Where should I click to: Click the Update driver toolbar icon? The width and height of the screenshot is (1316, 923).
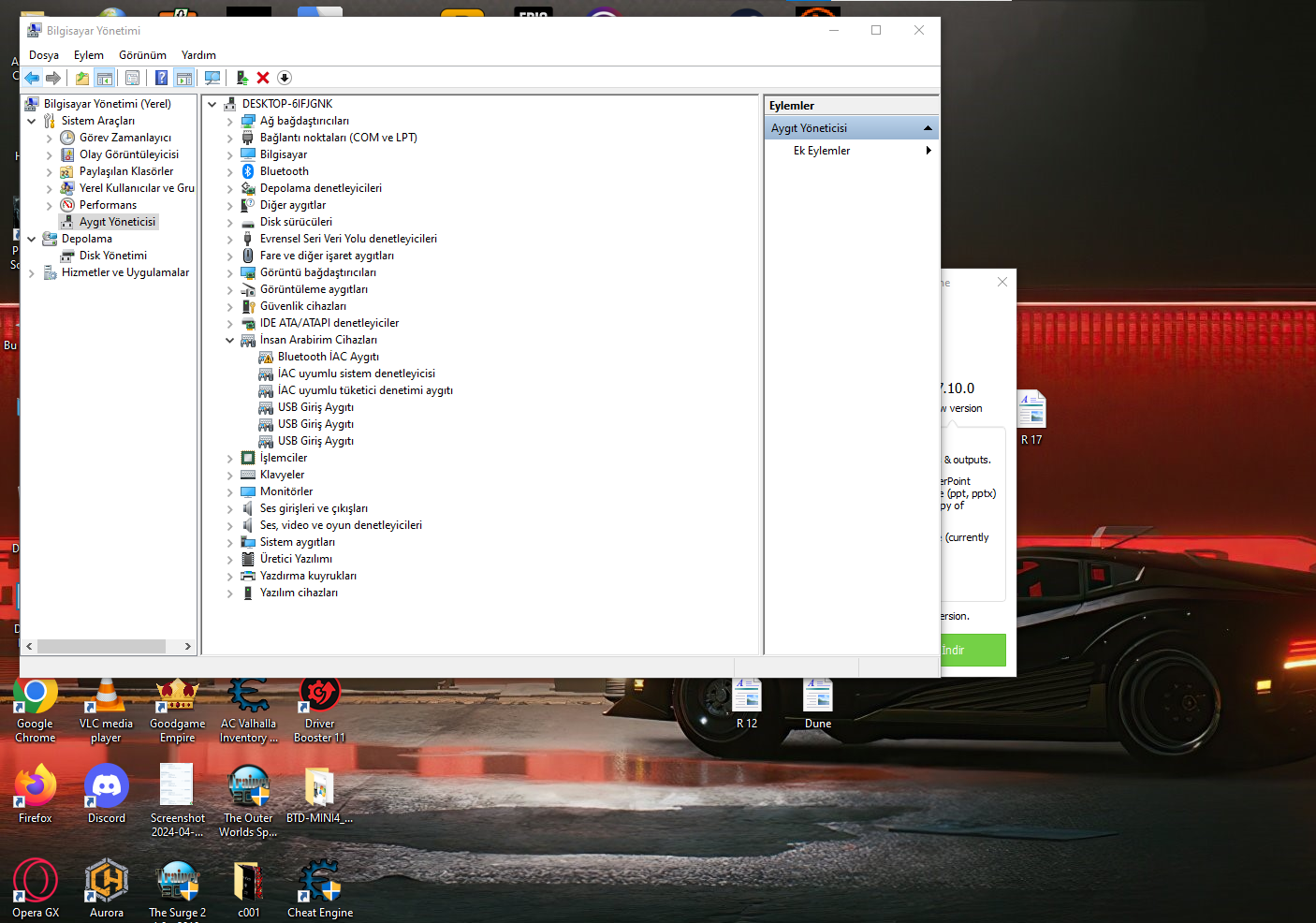click(241, 78)
